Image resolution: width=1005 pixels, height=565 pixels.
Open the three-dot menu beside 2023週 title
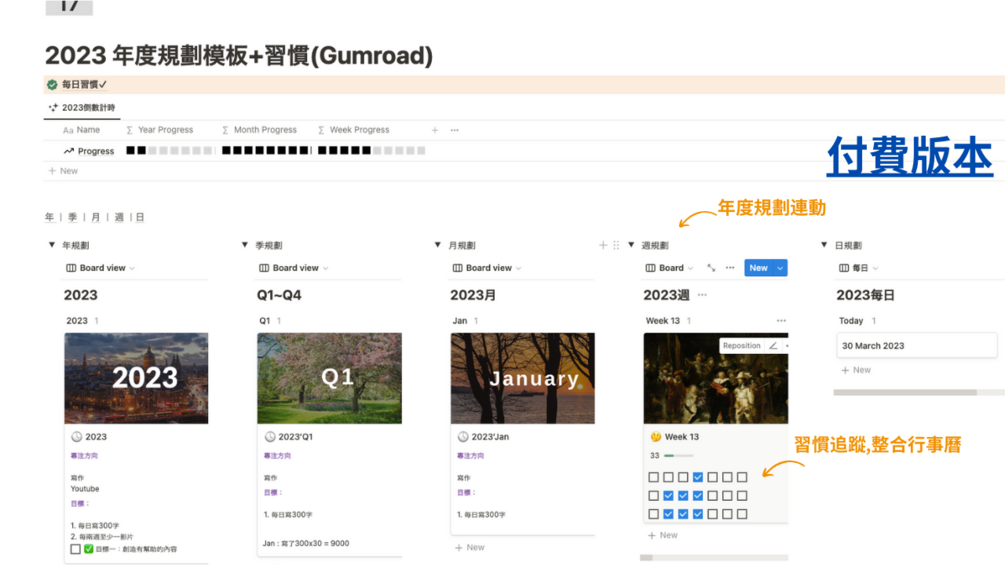[702, 295]
